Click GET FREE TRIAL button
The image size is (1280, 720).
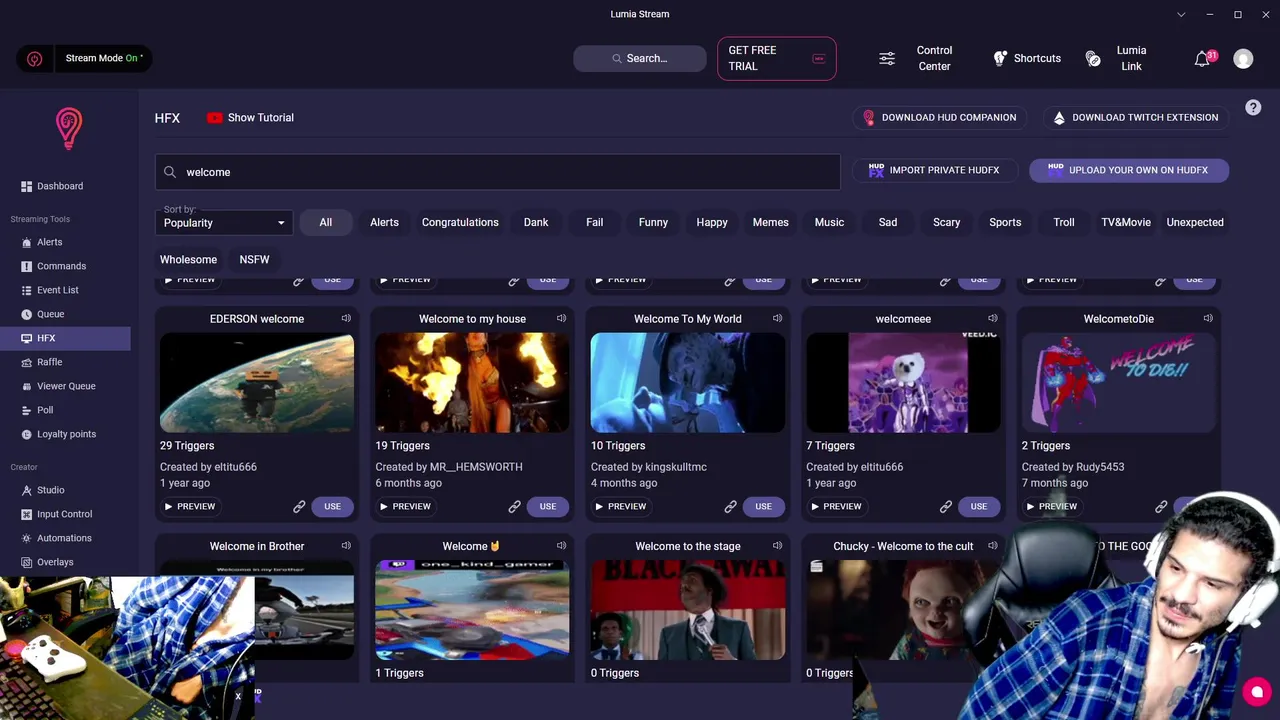click(x=777, y=59)
